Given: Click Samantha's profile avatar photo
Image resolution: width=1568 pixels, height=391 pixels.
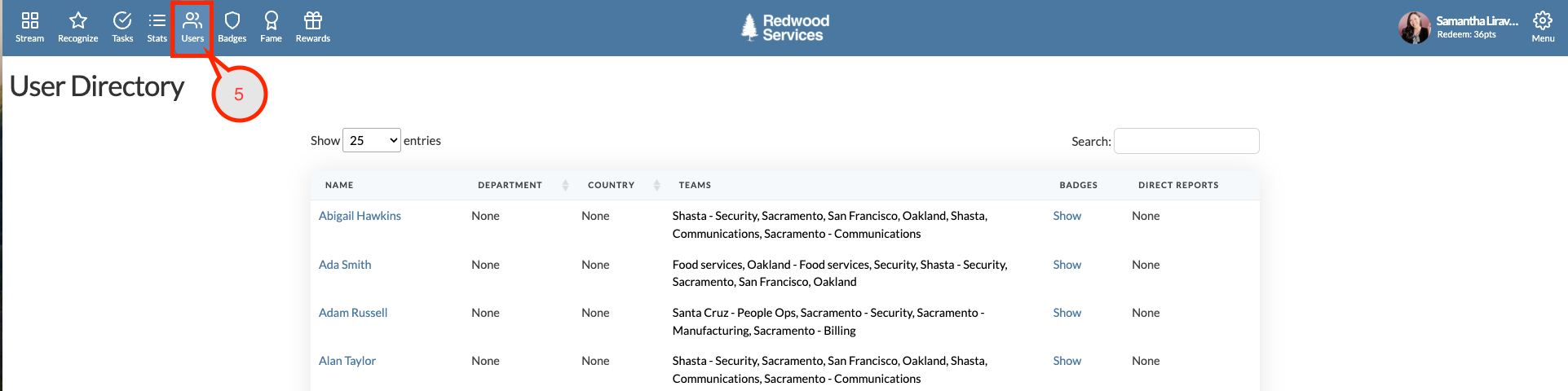Looking at the screenshot, I should click(1415, 28).
